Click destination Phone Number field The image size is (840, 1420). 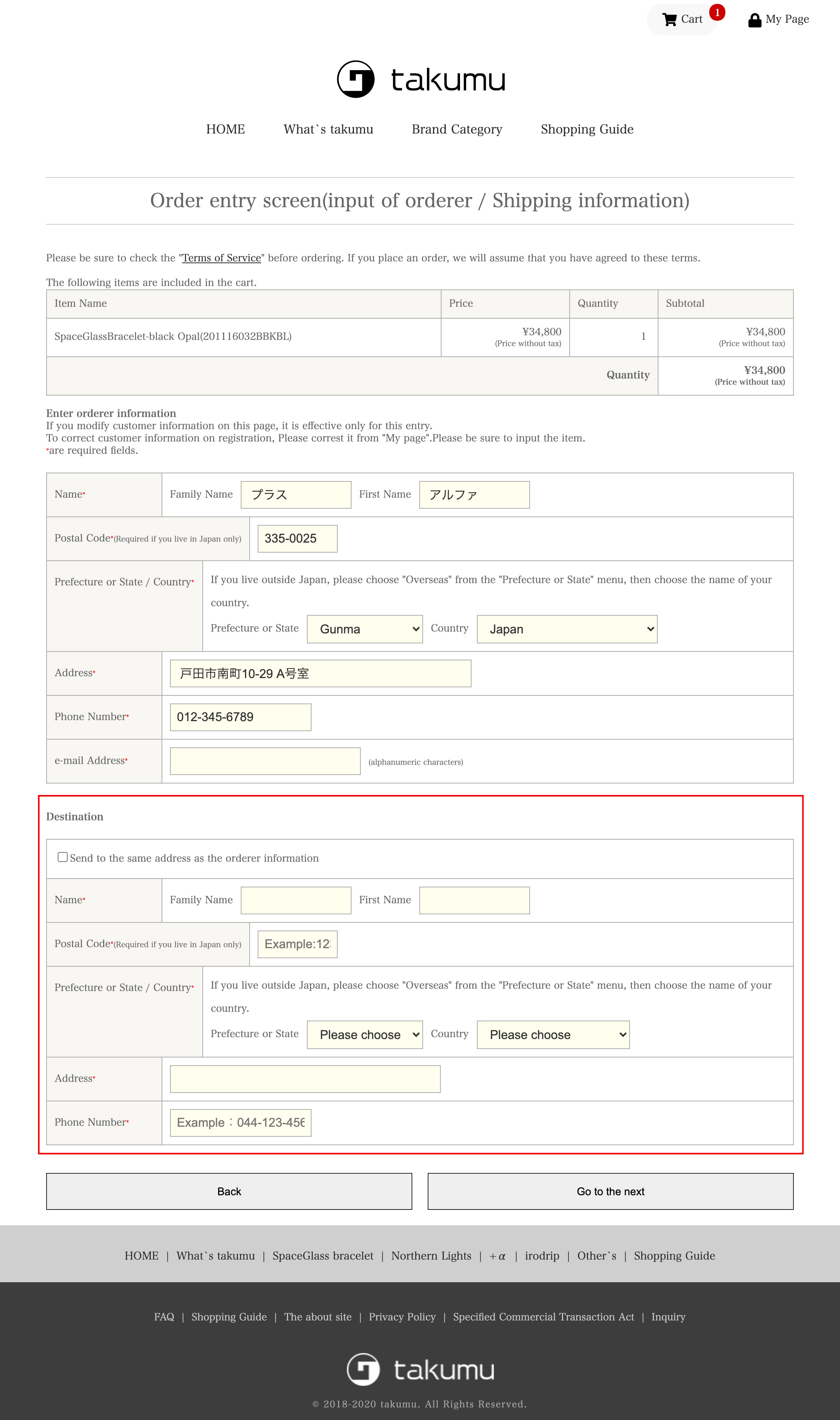pyautogui.click(x=240, y=1122)
